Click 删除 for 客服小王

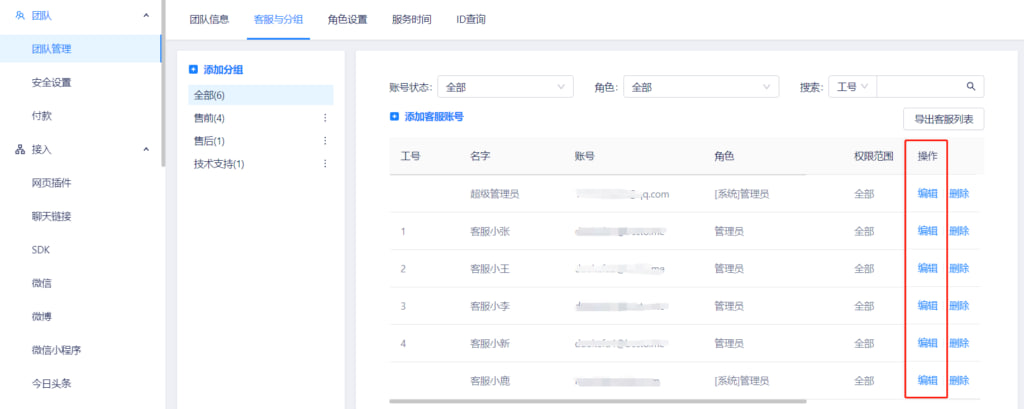(959, 268)
